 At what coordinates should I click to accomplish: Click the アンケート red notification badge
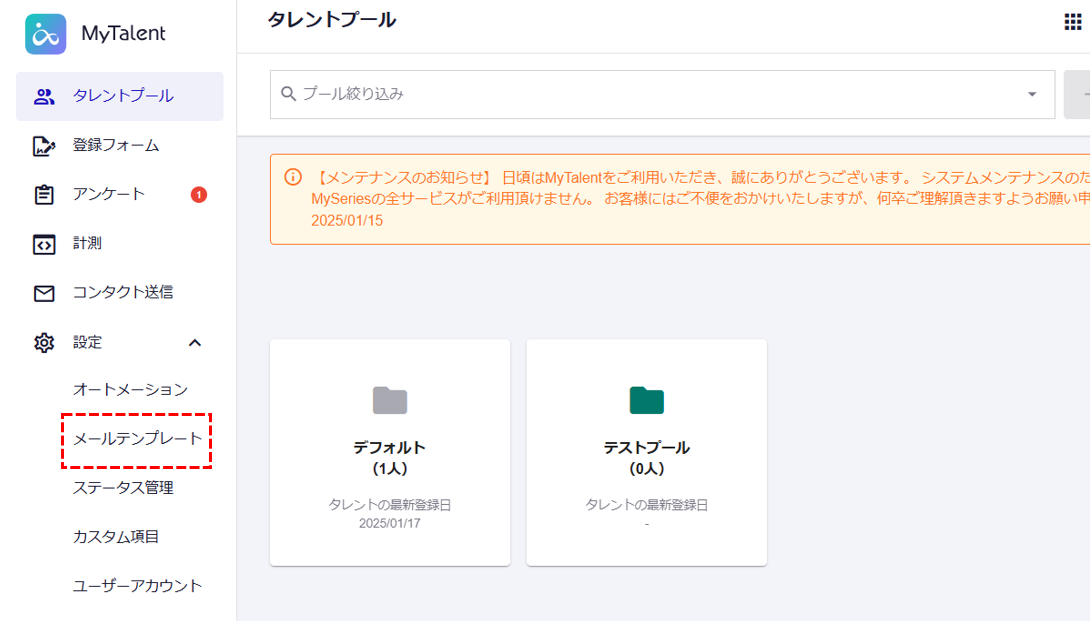pos(199,195)
